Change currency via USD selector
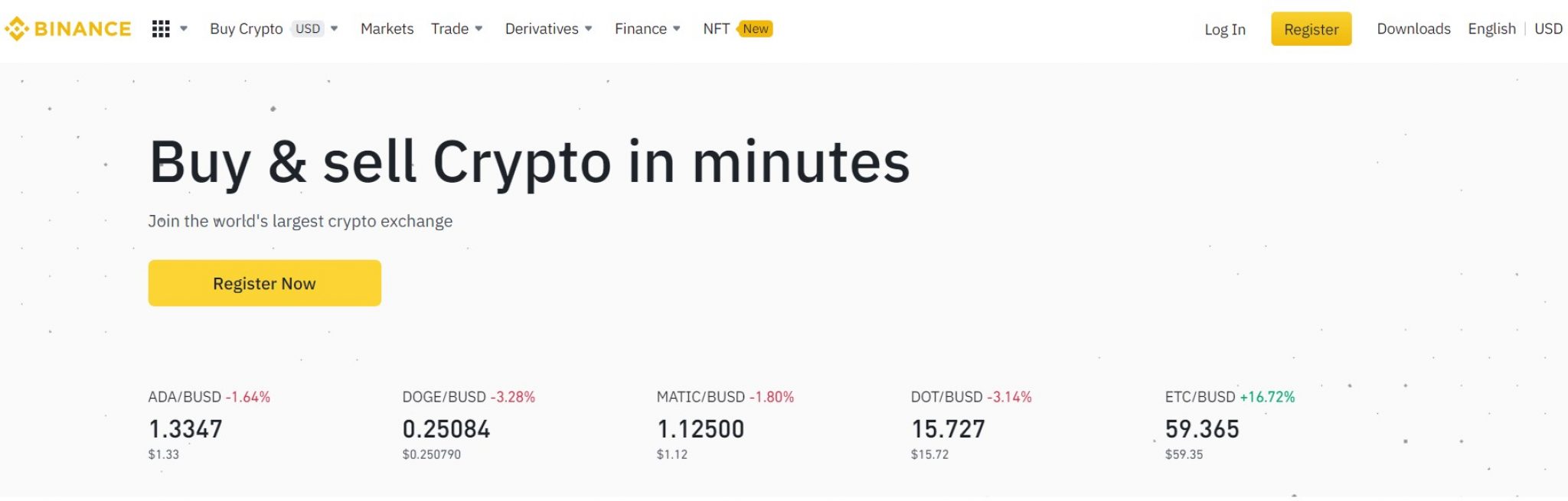 tap(1548, 29)
